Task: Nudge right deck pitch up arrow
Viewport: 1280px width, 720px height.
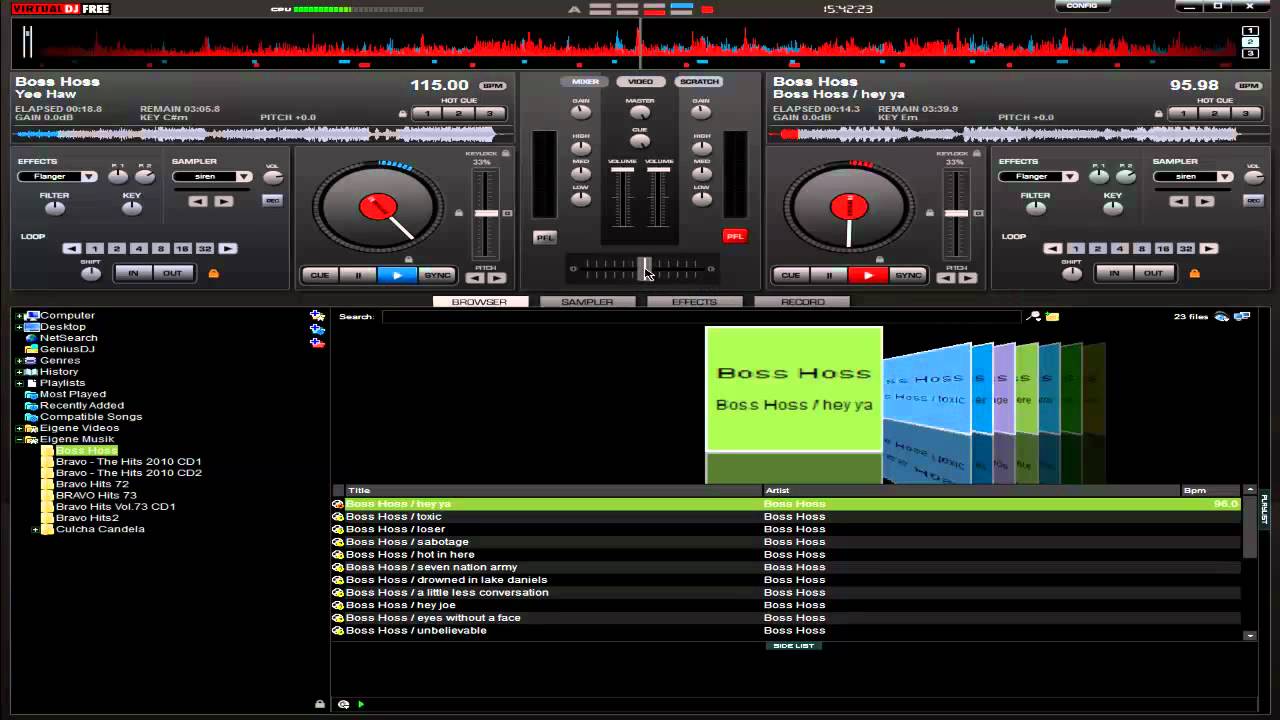Action: (x=968, y=278)
